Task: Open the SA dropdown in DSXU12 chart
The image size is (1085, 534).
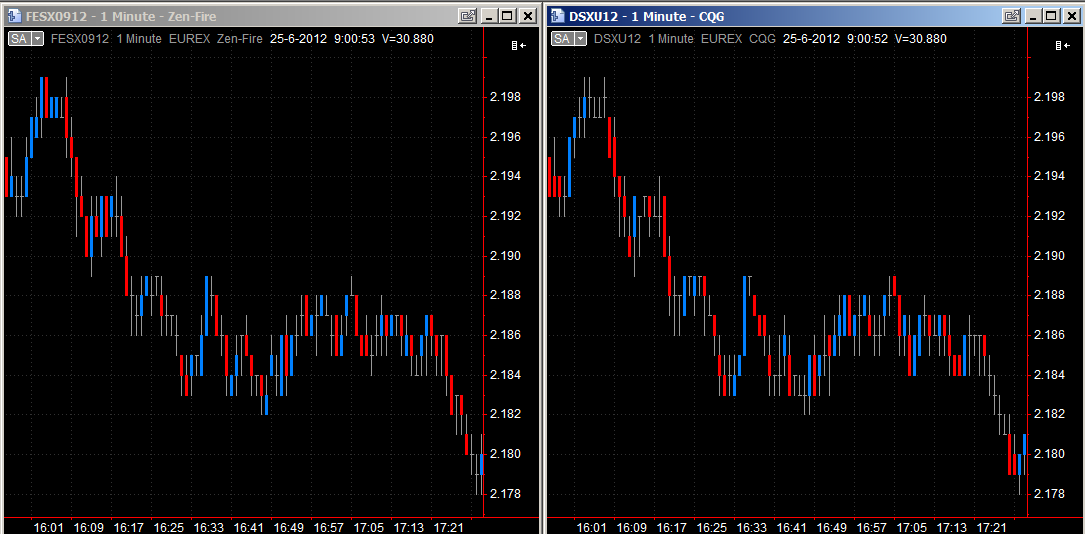Action: pos(581,39)
